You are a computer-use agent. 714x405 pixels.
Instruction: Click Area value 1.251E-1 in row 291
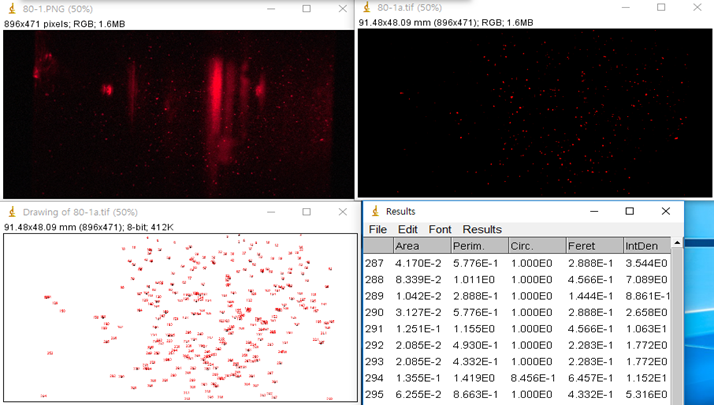point(418,328)
